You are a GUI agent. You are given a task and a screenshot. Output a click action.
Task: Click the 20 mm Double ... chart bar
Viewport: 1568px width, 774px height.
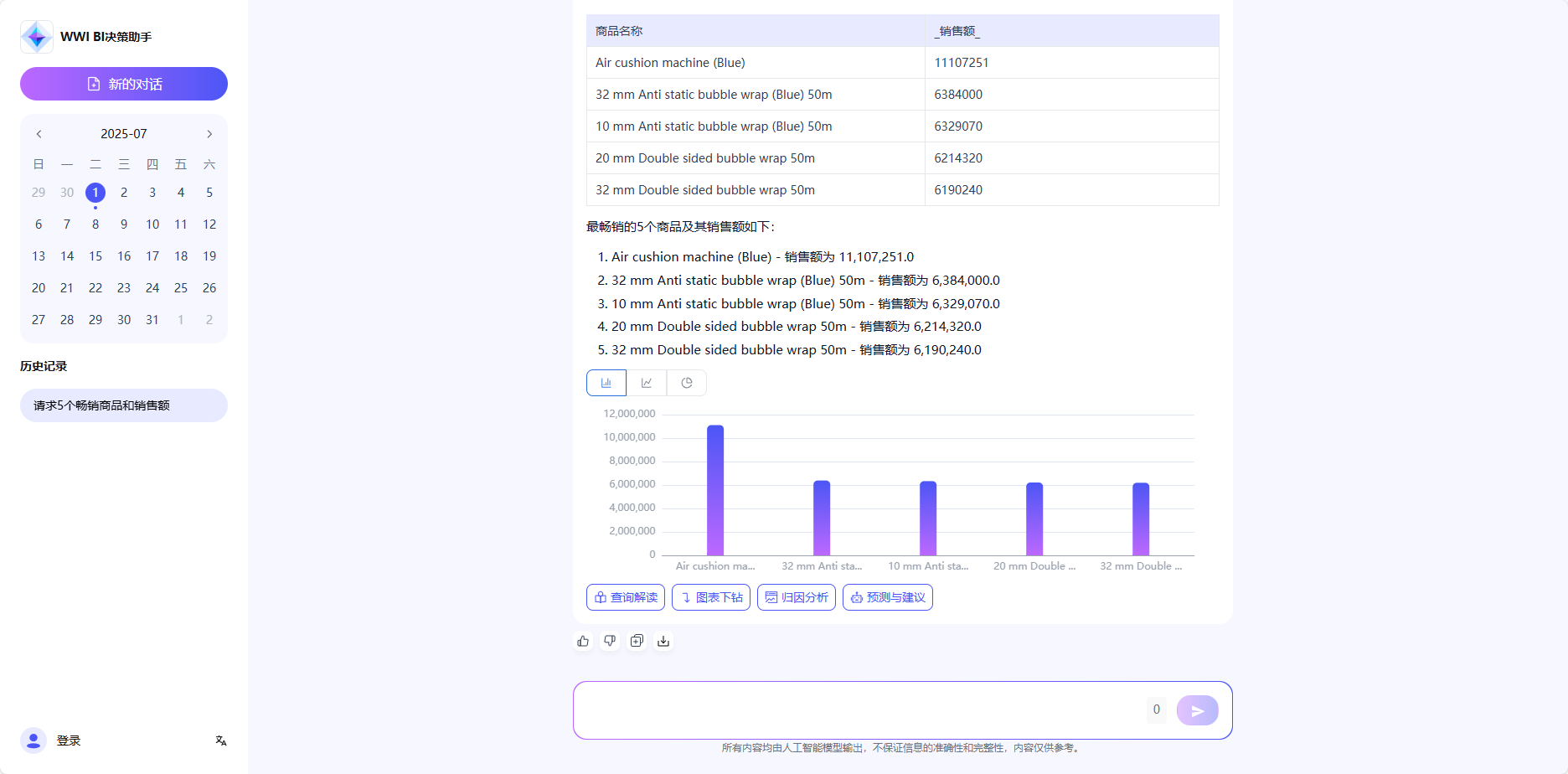1034,519
